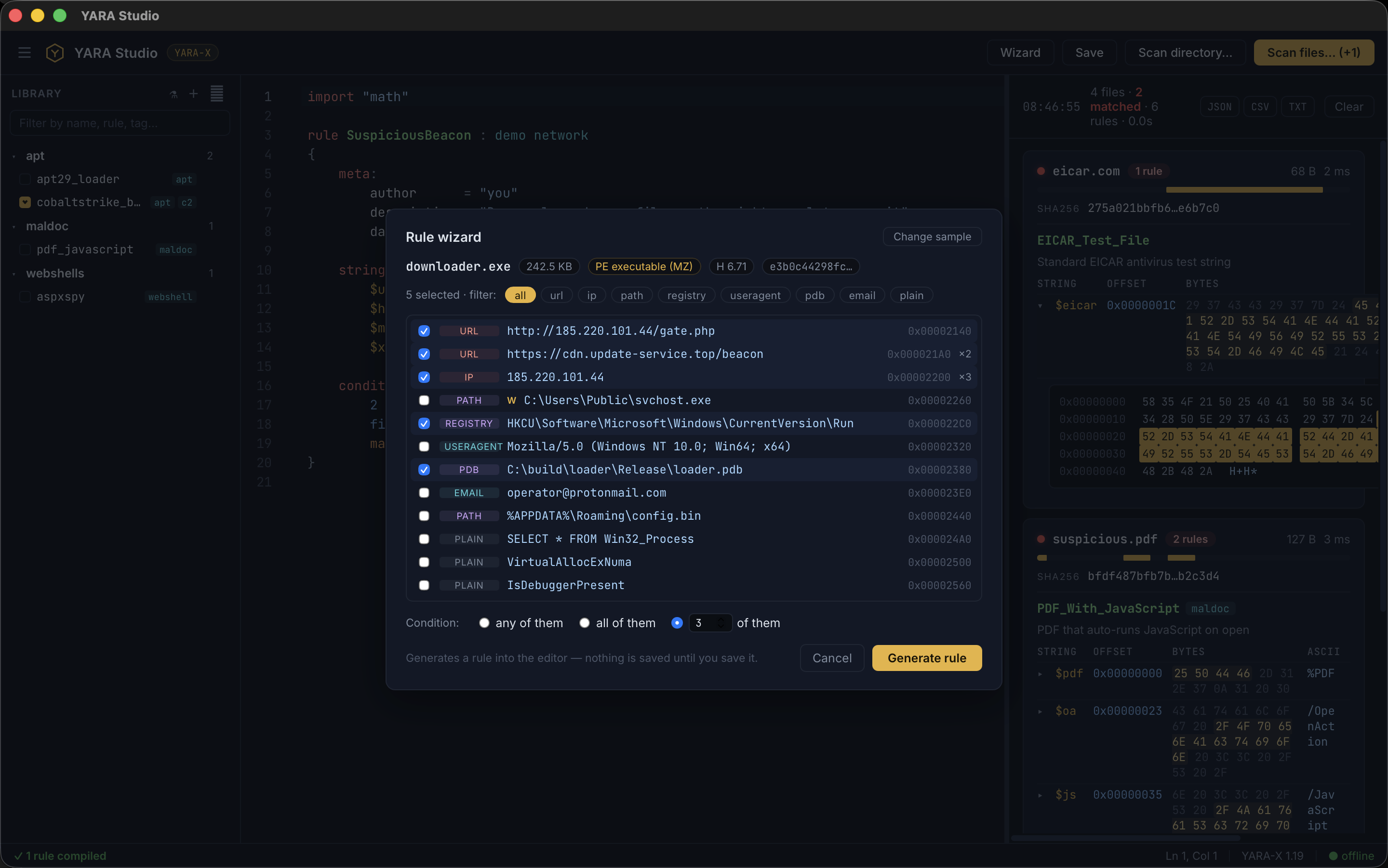1388x868 pixels.
Task: Expand the $js string match row
Action: pos(1040,795)
